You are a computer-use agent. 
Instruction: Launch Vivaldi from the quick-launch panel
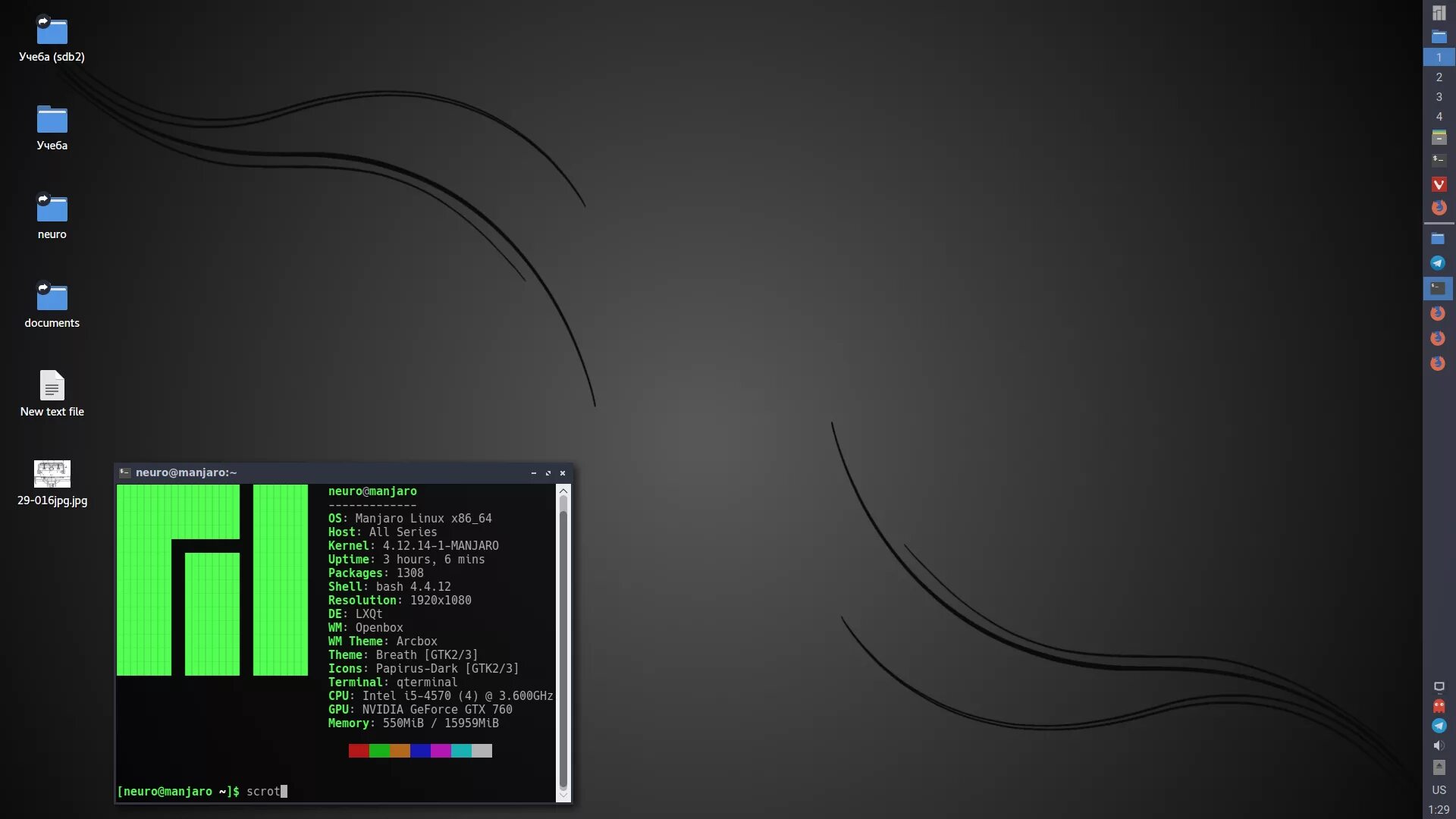coord(1439,184)
